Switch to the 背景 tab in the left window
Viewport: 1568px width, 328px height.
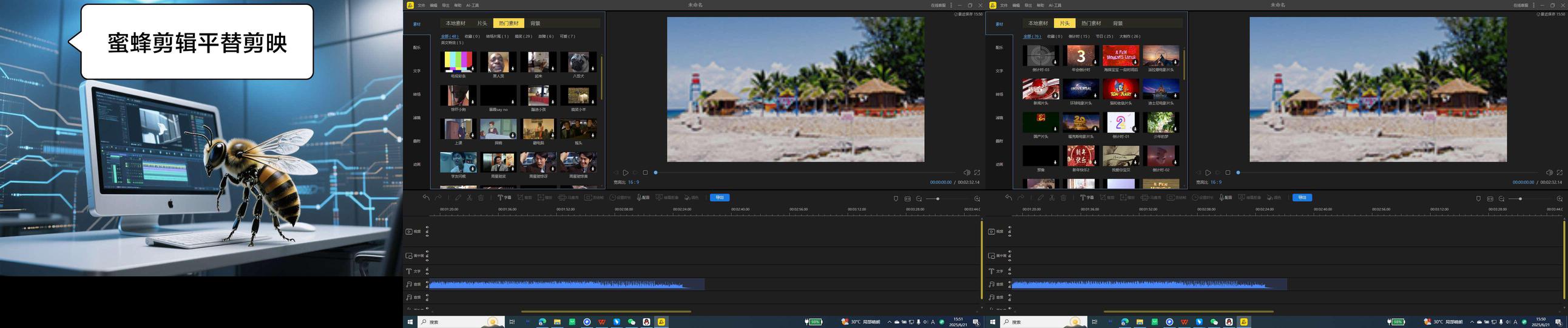(x=535, y=23)
